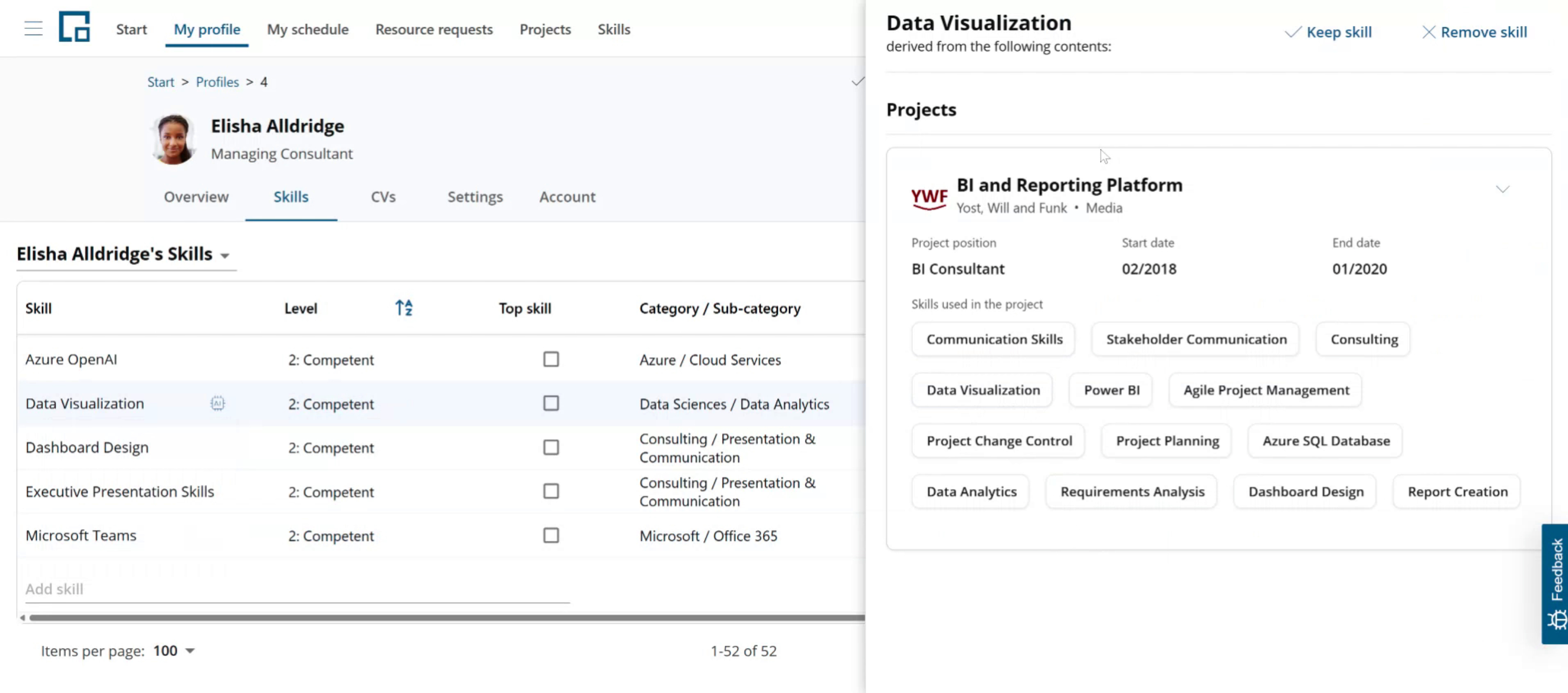Viewport: 1568px width, 693px height.
Task: Collapse the BI and Reporting Platform project card
Action: (1502, 189)
